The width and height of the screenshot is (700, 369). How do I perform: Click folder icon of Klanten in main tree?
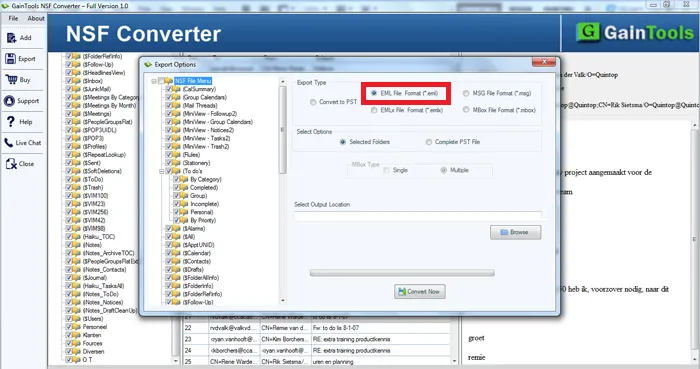[x=77, y=335]
